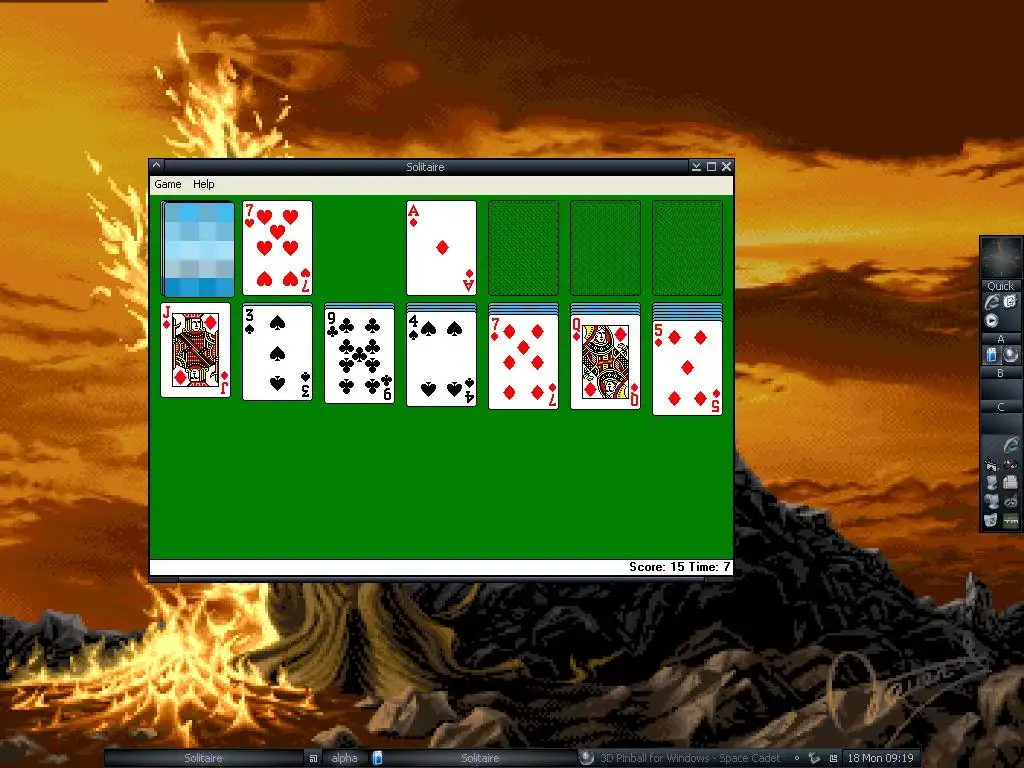Screen dimensions: 1024x768
Task: Open lower Internet Explorer icon in sidebar
Action: click(1010, 445)
